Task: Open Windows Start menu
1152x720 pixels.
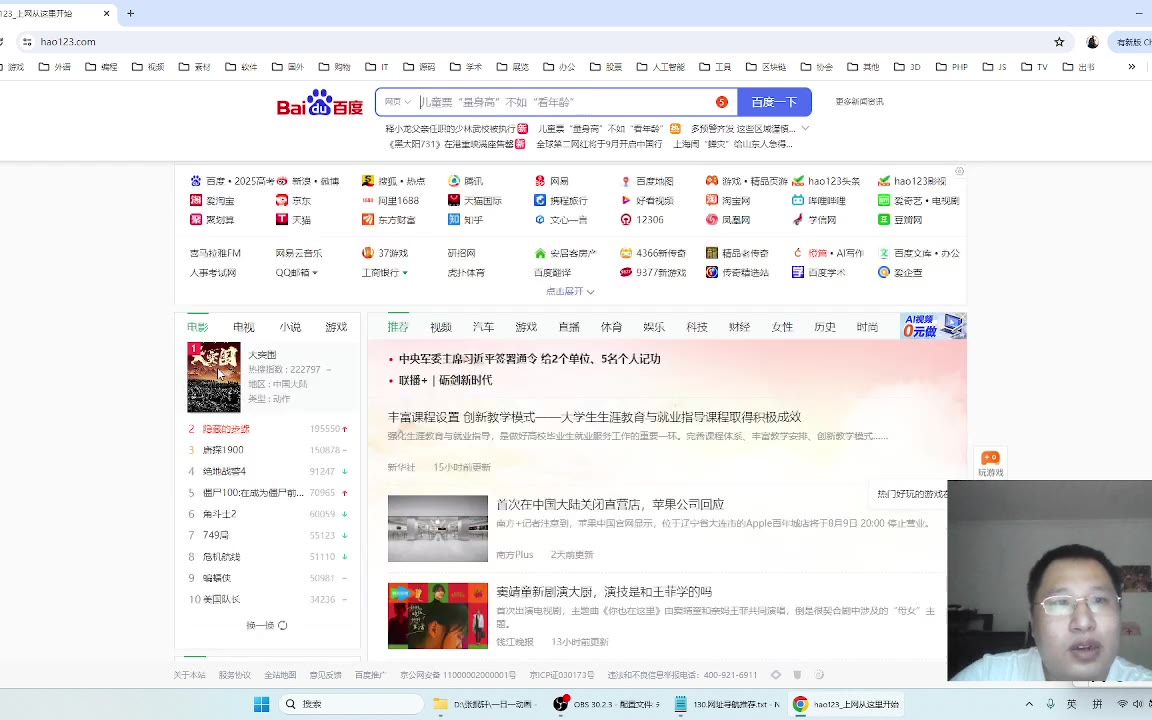Action: pyautogui.click(x=262, y=704)
